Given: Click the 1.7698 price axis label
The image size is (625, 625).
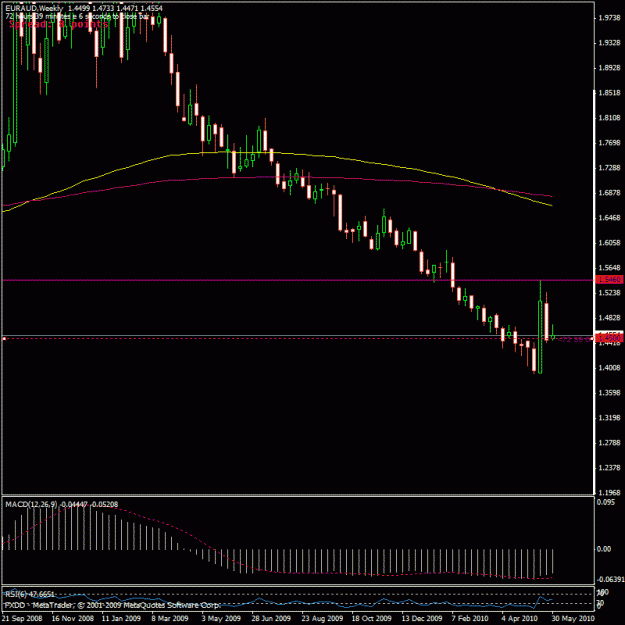Looking at the screenshot, I should point(610,143).
